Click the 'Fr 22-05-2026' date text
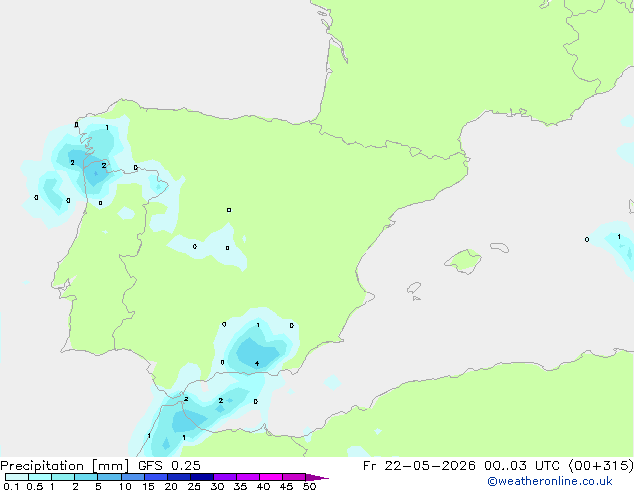This screenshot has height=490, width=634. [419, 466]
